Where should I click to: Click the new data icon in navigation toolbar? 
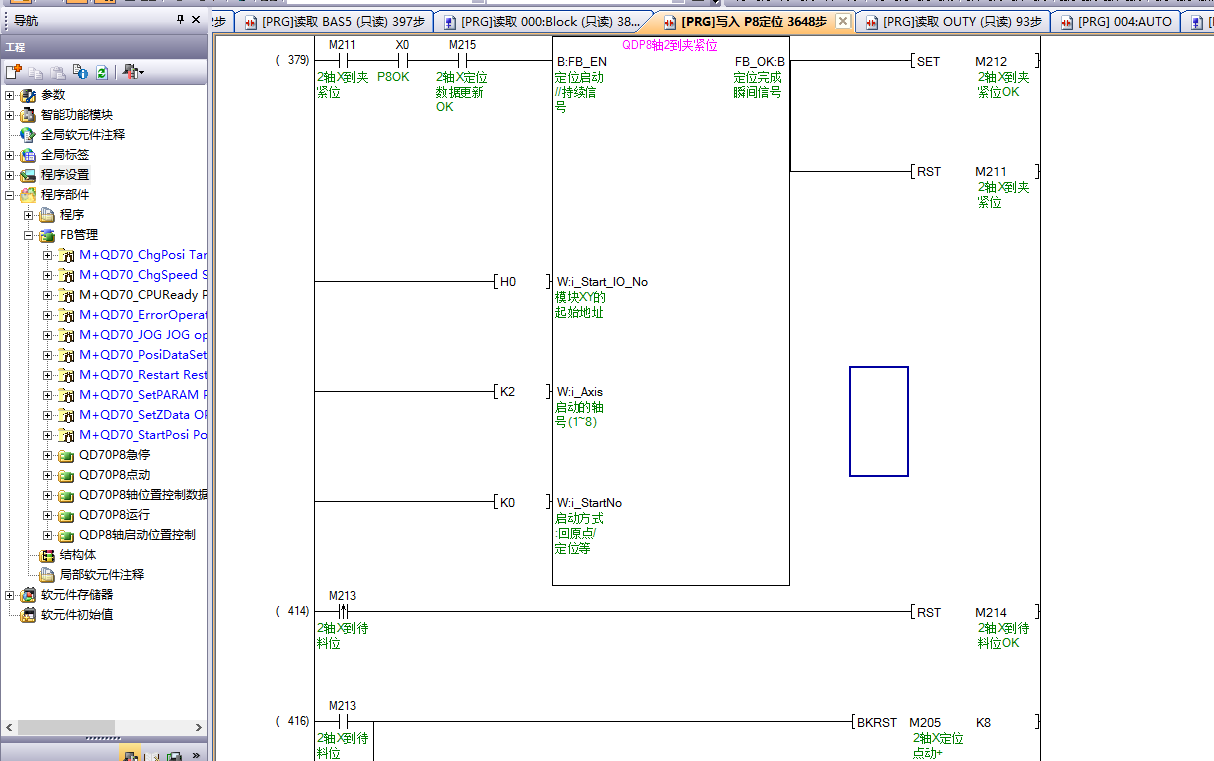point(13,72)
